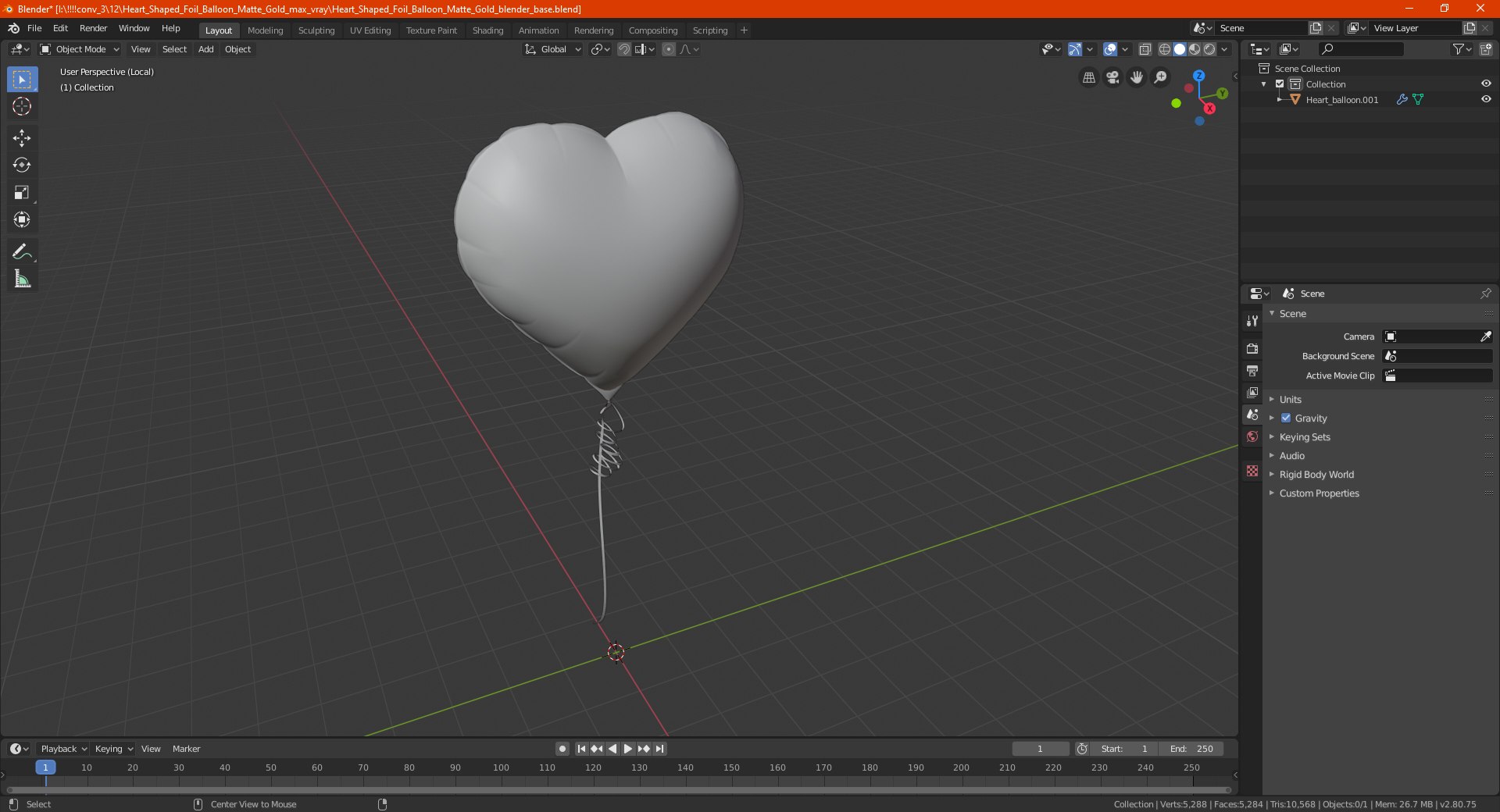Open the viewport Select menu
Viewport: 1500px width, 812px height.
pyautogui.click(x=174, y=49)
